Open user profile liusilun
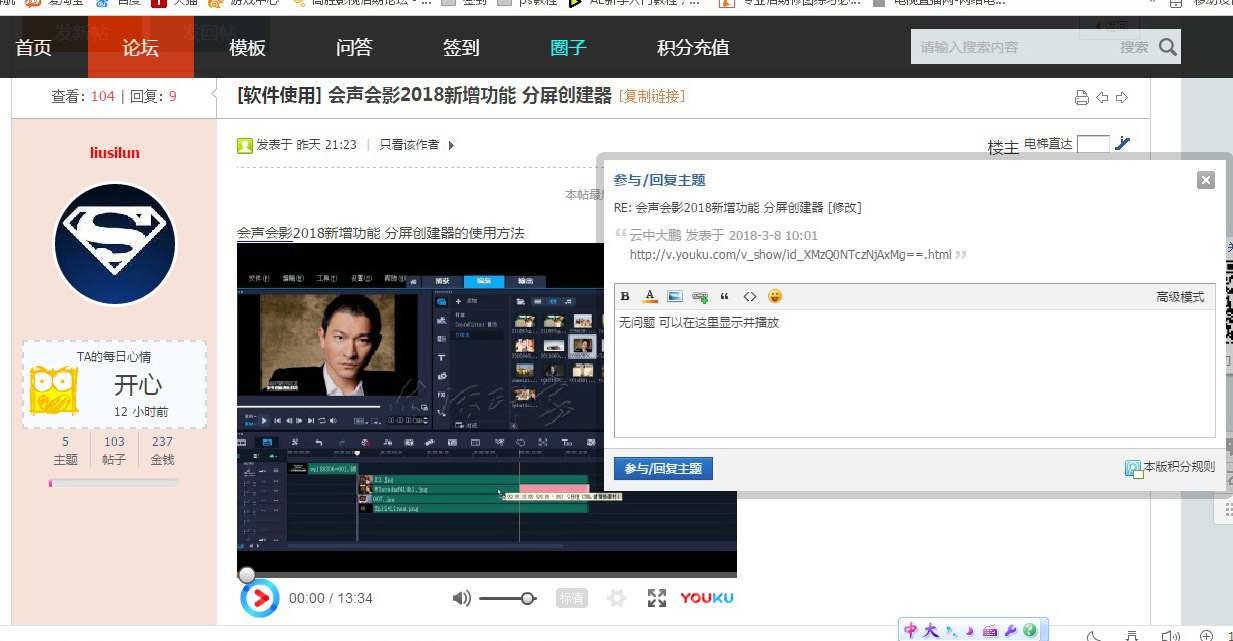 pyautogui.click(x=115, y=153)
